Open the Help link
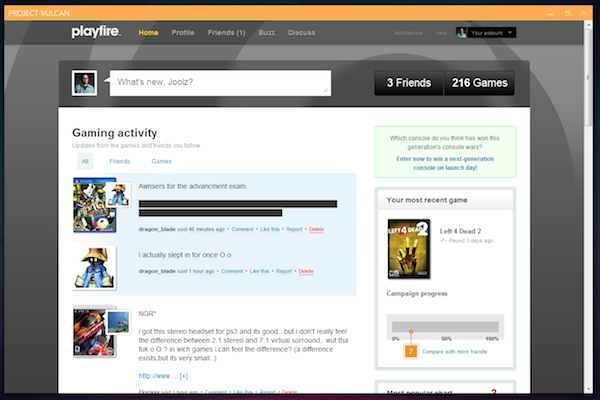 point(441,33)
